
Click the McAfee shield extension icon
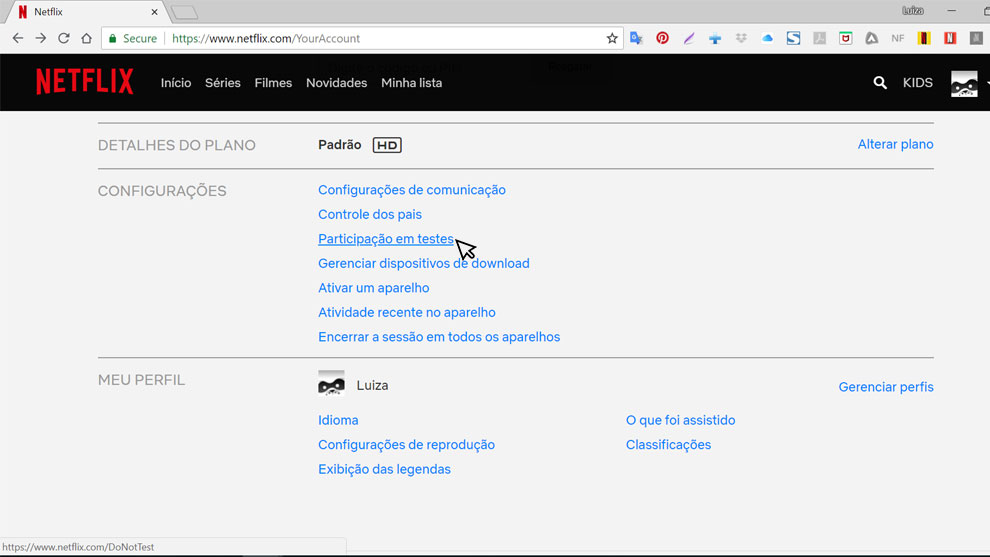(845, 39)
